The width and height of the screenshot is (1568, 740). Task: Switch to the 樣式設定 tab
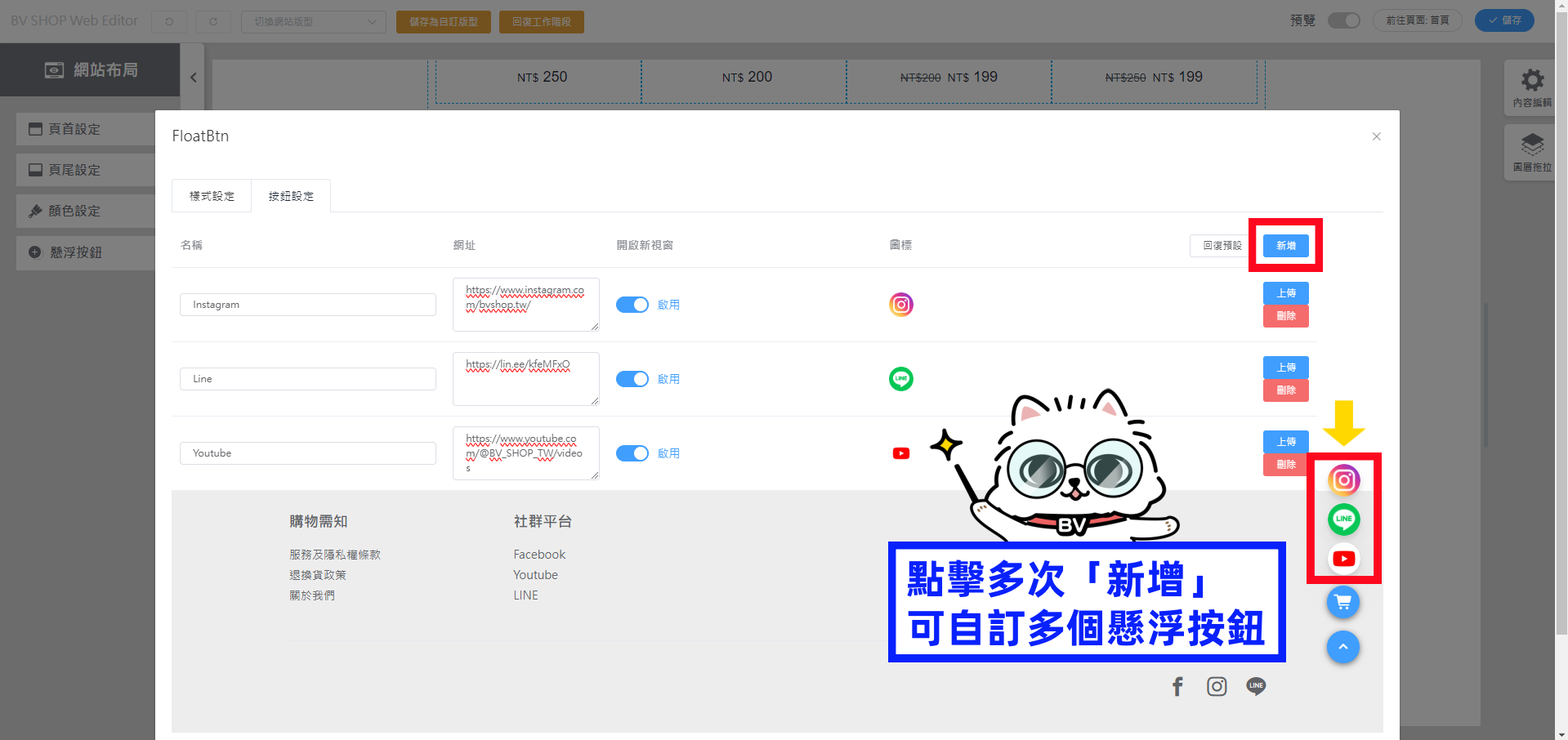tap(212, 196)
